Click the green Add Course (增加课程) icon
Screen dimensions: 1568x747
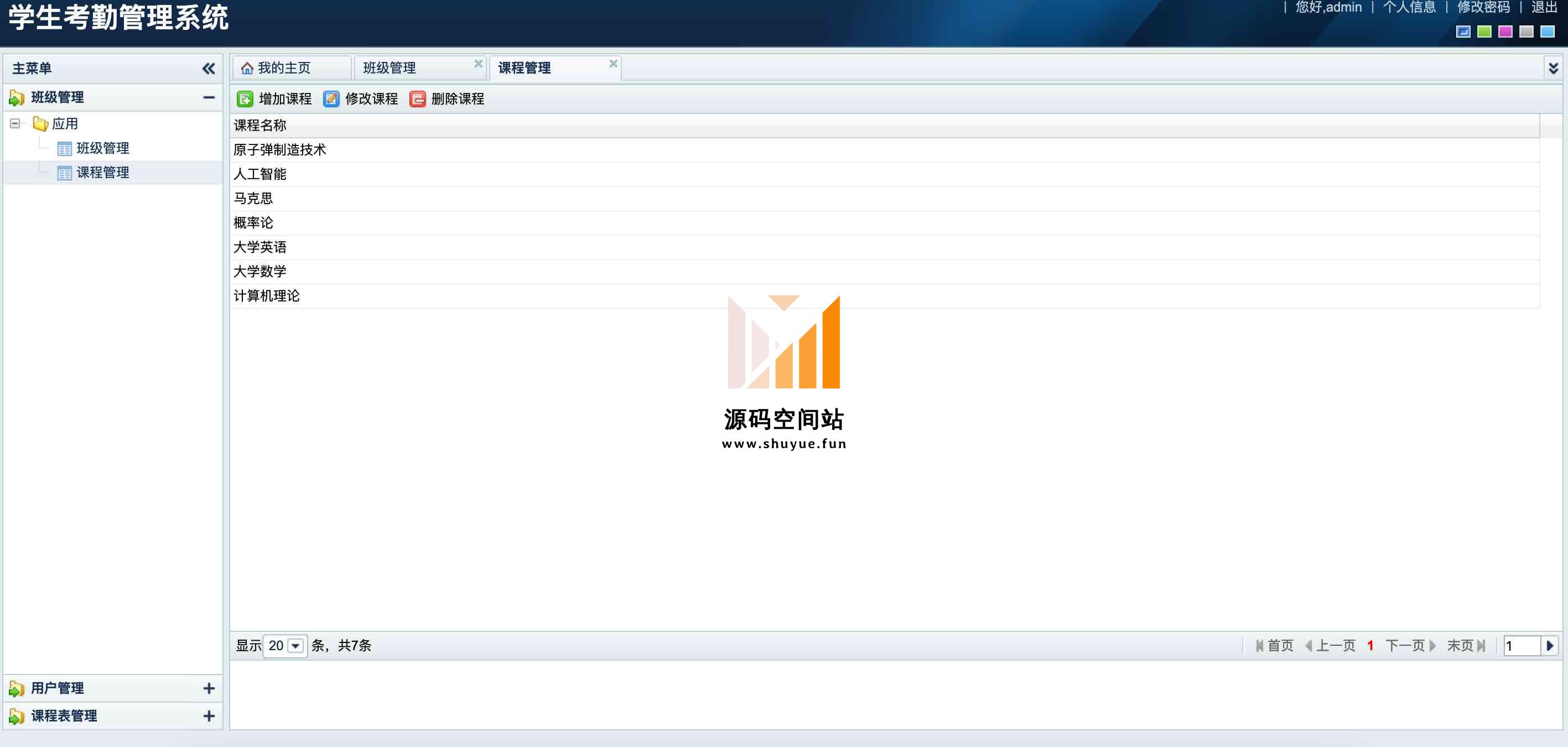pos(245,98)
